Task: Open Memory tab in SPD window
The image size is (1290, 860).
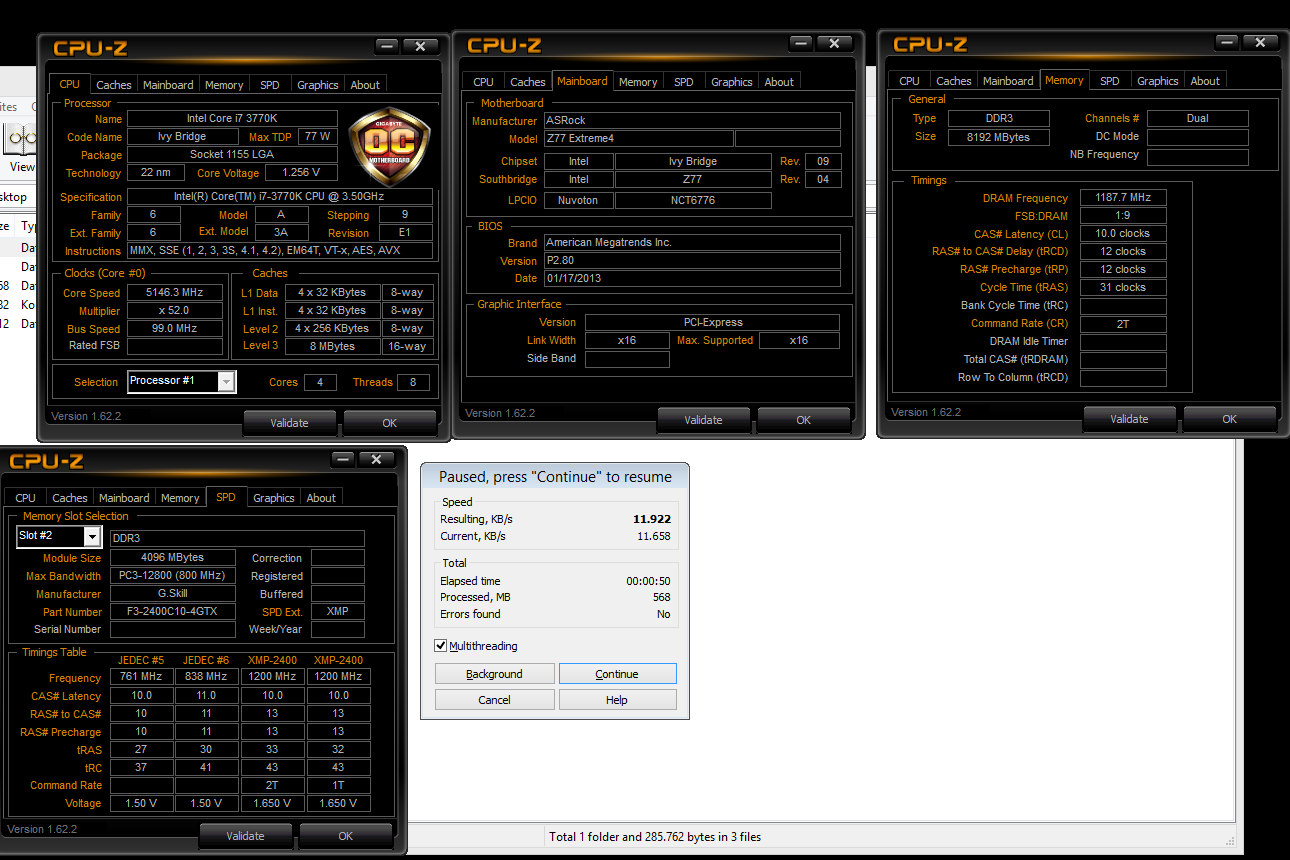Action: tap(180, 498)
